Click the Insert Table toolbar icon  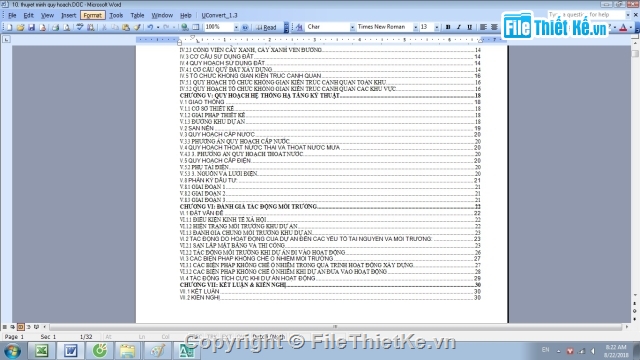tap(196, 27)
